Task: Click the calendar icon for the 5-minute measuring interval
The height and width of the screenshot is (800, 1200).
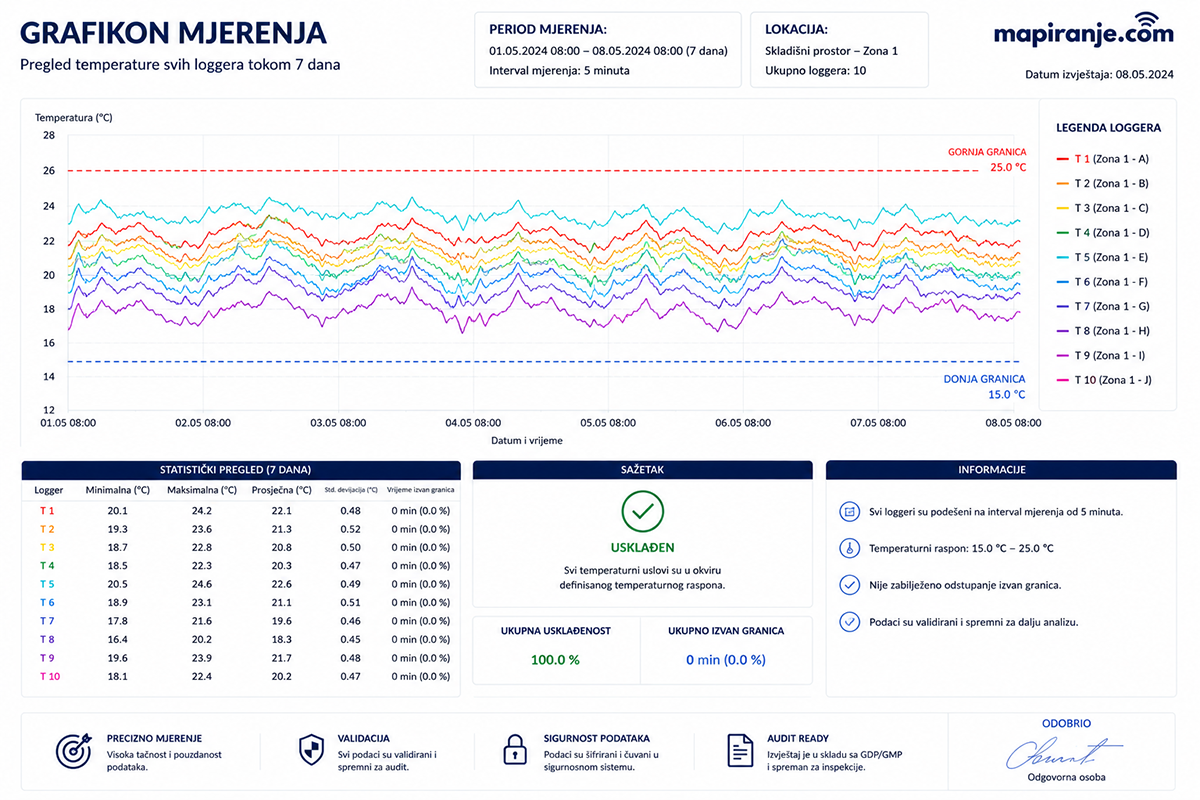Action: point(849,511)
